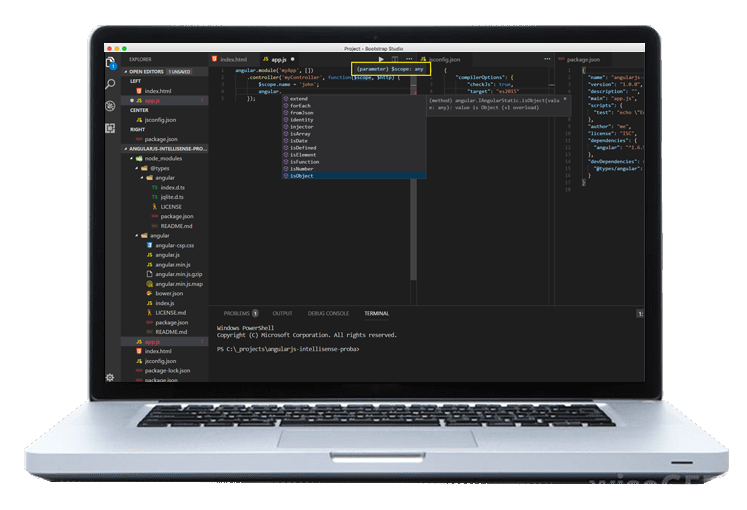
Task: Open angular-csp.css in the file tree
Action: 174,245
